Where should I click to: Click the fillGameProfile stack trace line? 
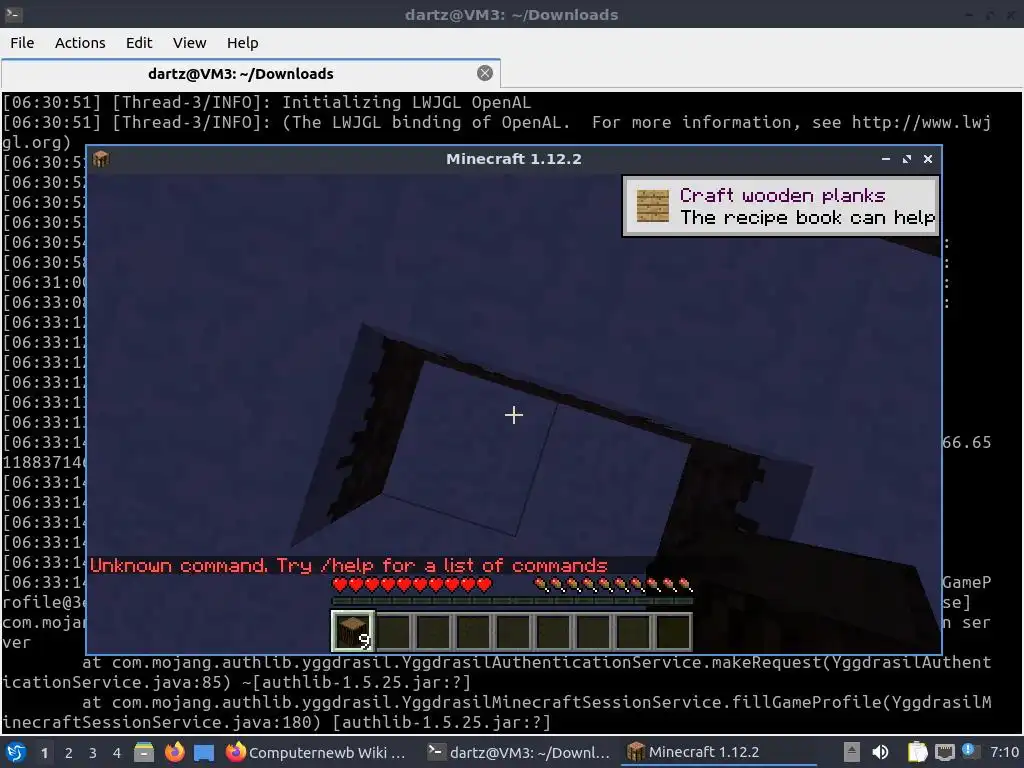tap(537, 703)
